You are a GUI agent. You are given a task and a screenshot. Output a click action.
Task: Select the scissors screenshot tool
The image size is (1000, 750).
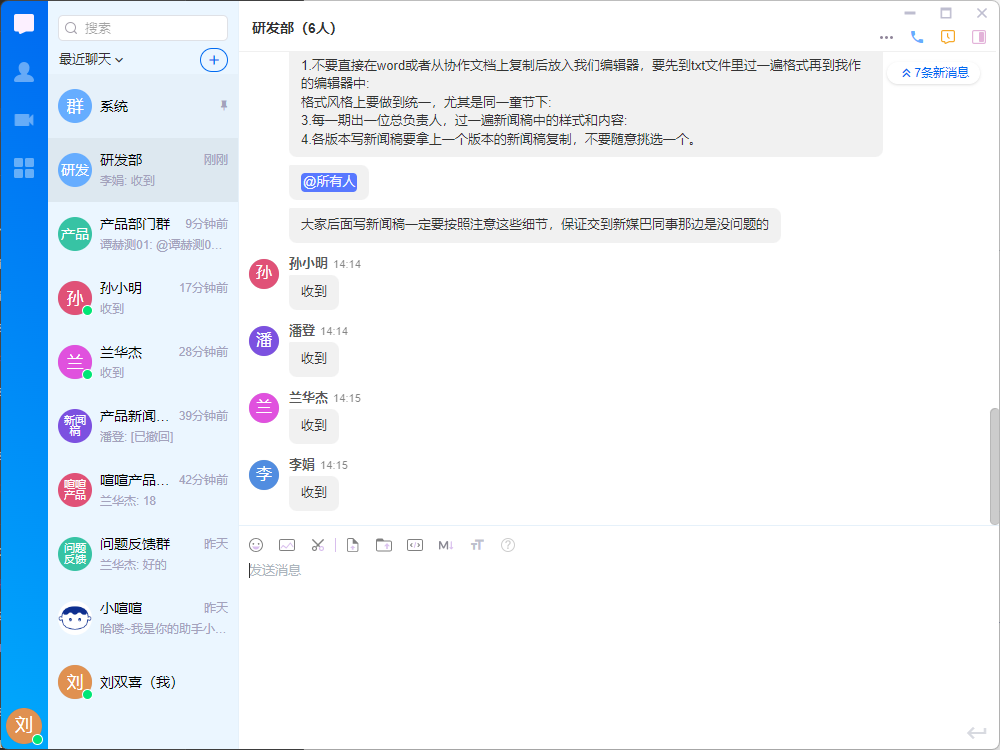[318, 545]
